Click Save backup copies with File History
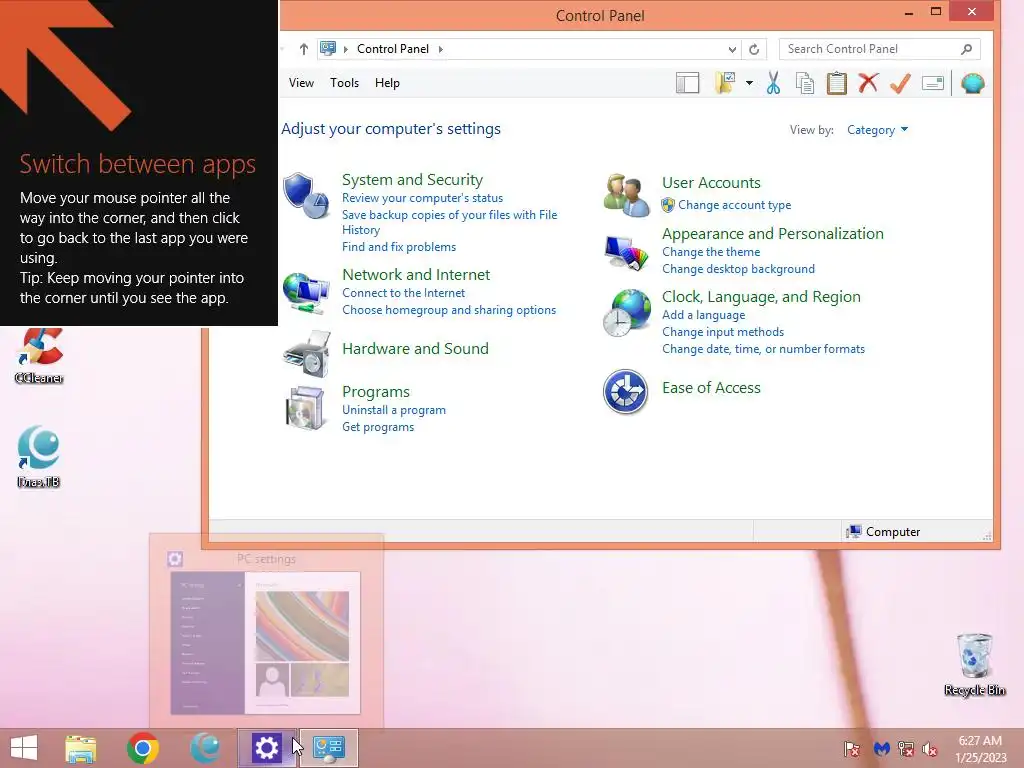This screenshot has width=1024, height=768. pos(449,222)
